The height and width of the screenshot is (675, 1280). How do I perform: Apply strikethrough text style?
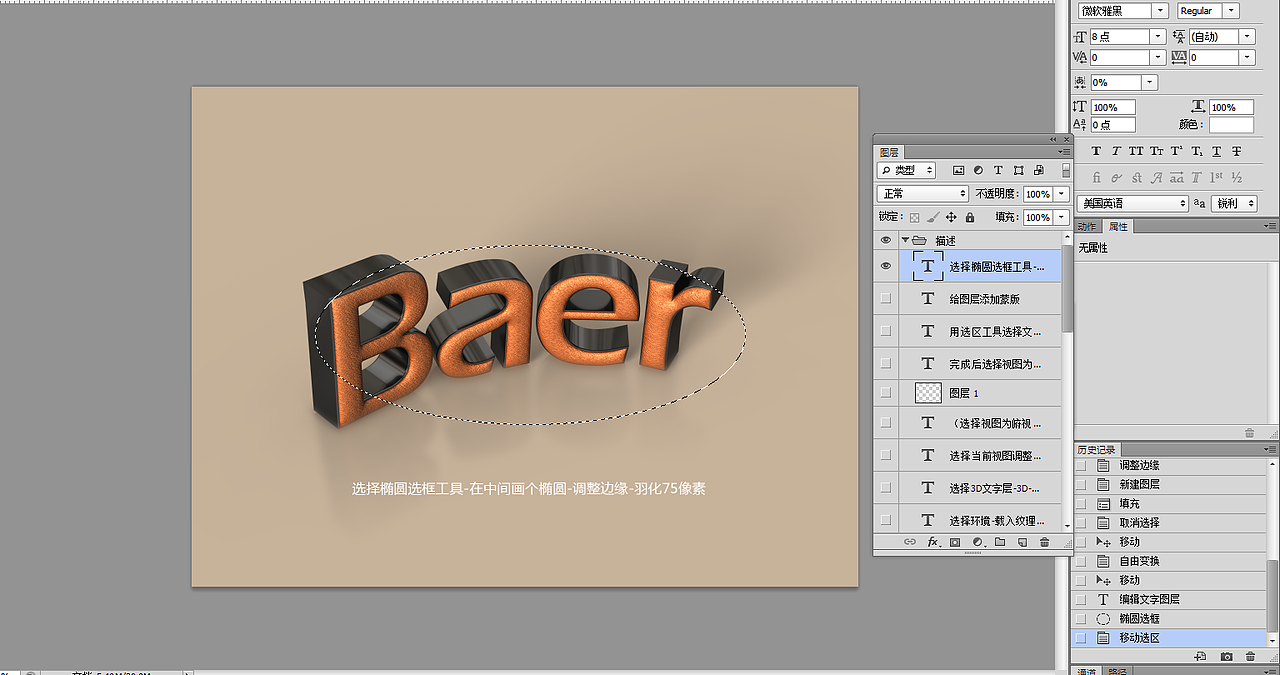pyautogui.click(x=1237, y=151)
